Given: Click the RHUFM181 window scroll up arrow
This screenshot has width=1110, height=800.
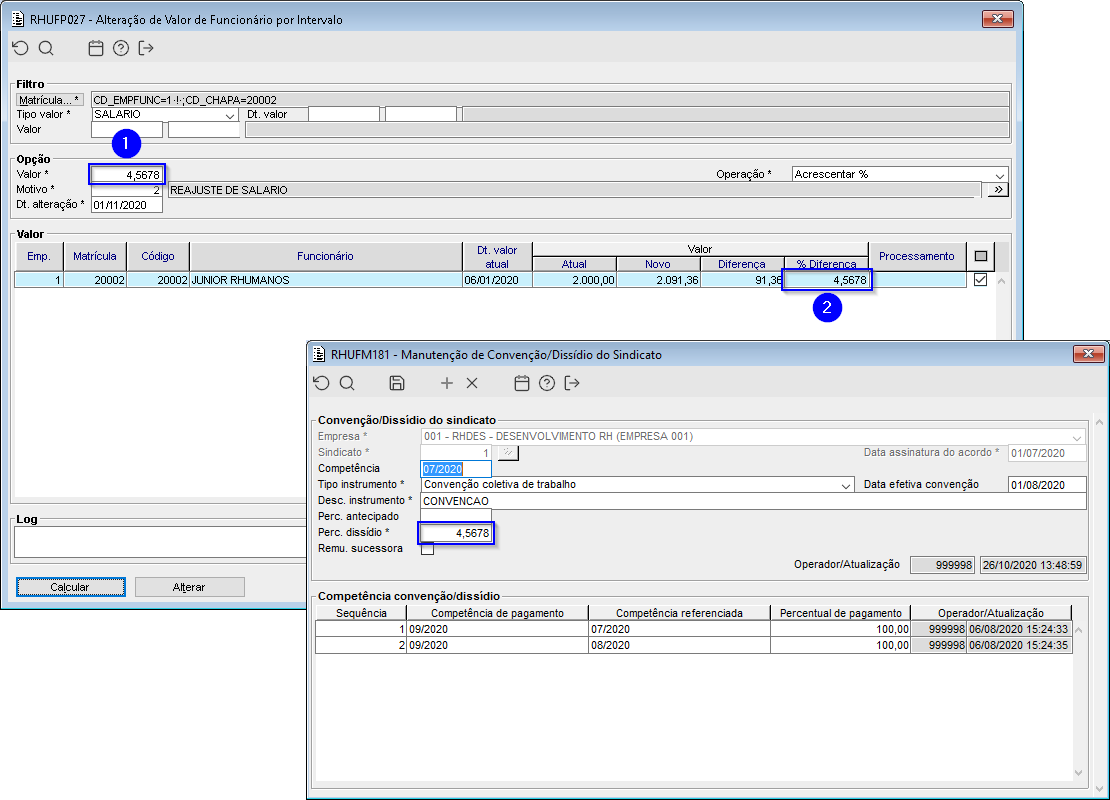Looking at the screenshot, I should (x=1099, y=423).
